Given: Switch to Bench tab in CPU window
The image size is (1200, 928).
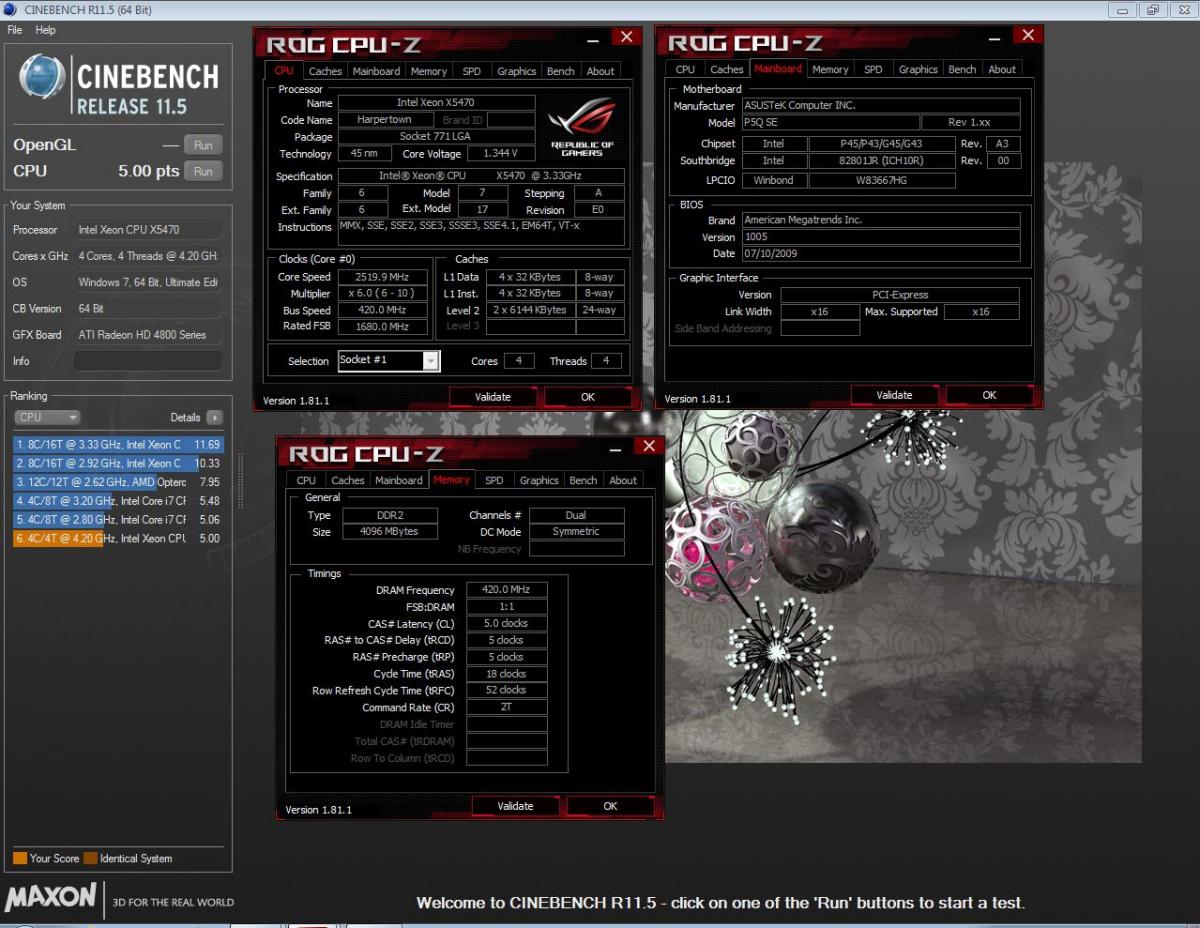Looking at the screenshot, I should 561,71.
